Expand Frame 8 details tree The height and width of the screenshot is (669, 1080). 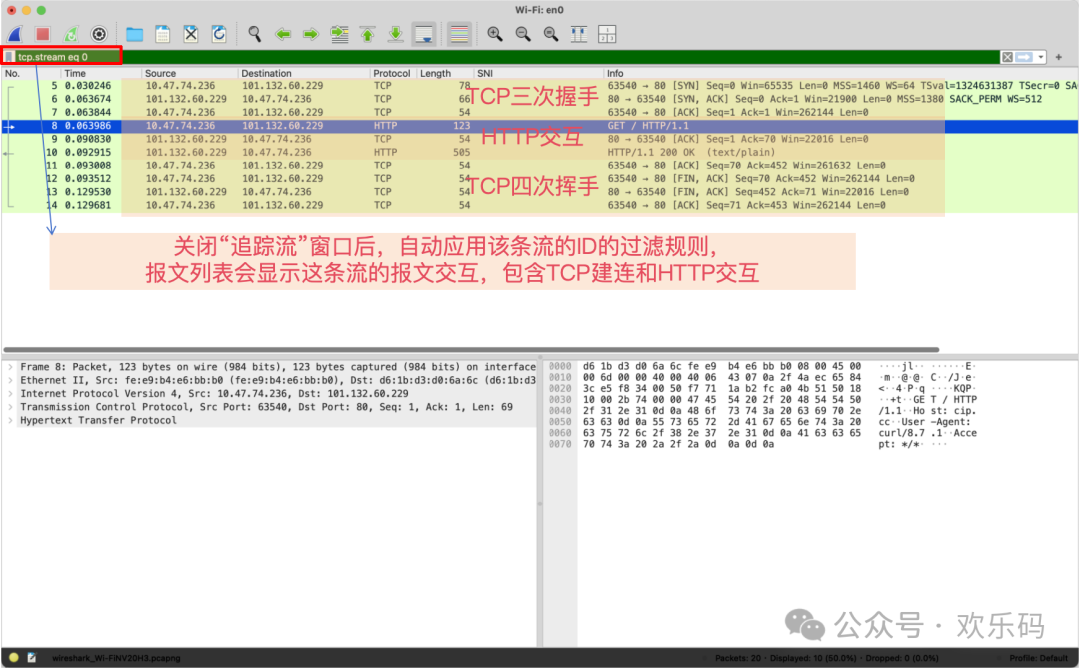(10, 367)
